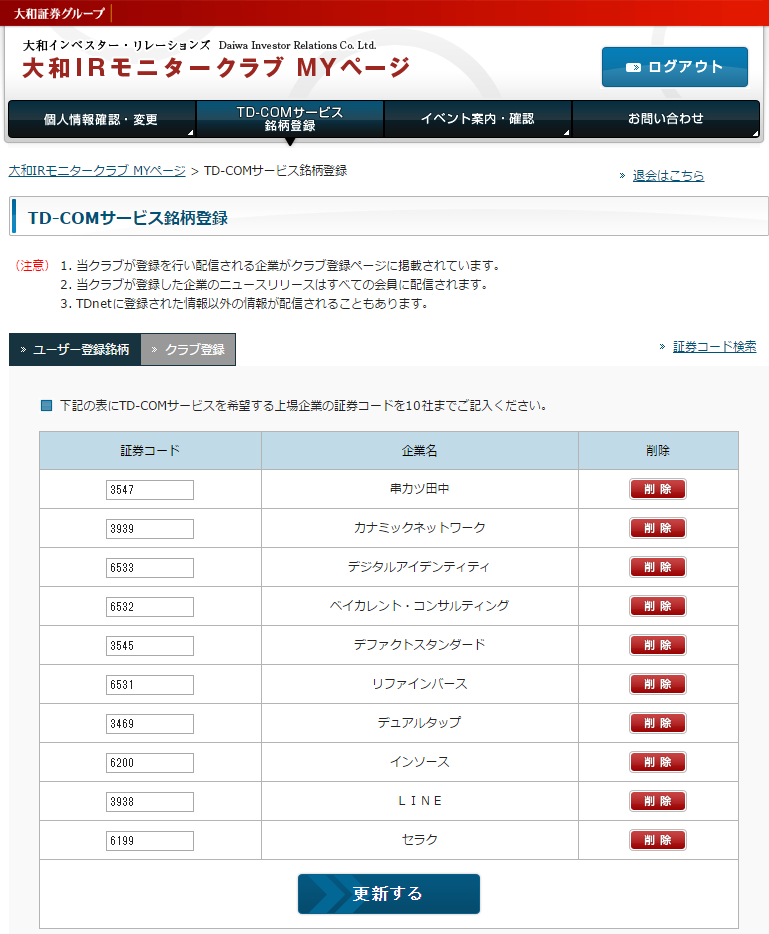Click code field containing 3938

pos(150,802)
